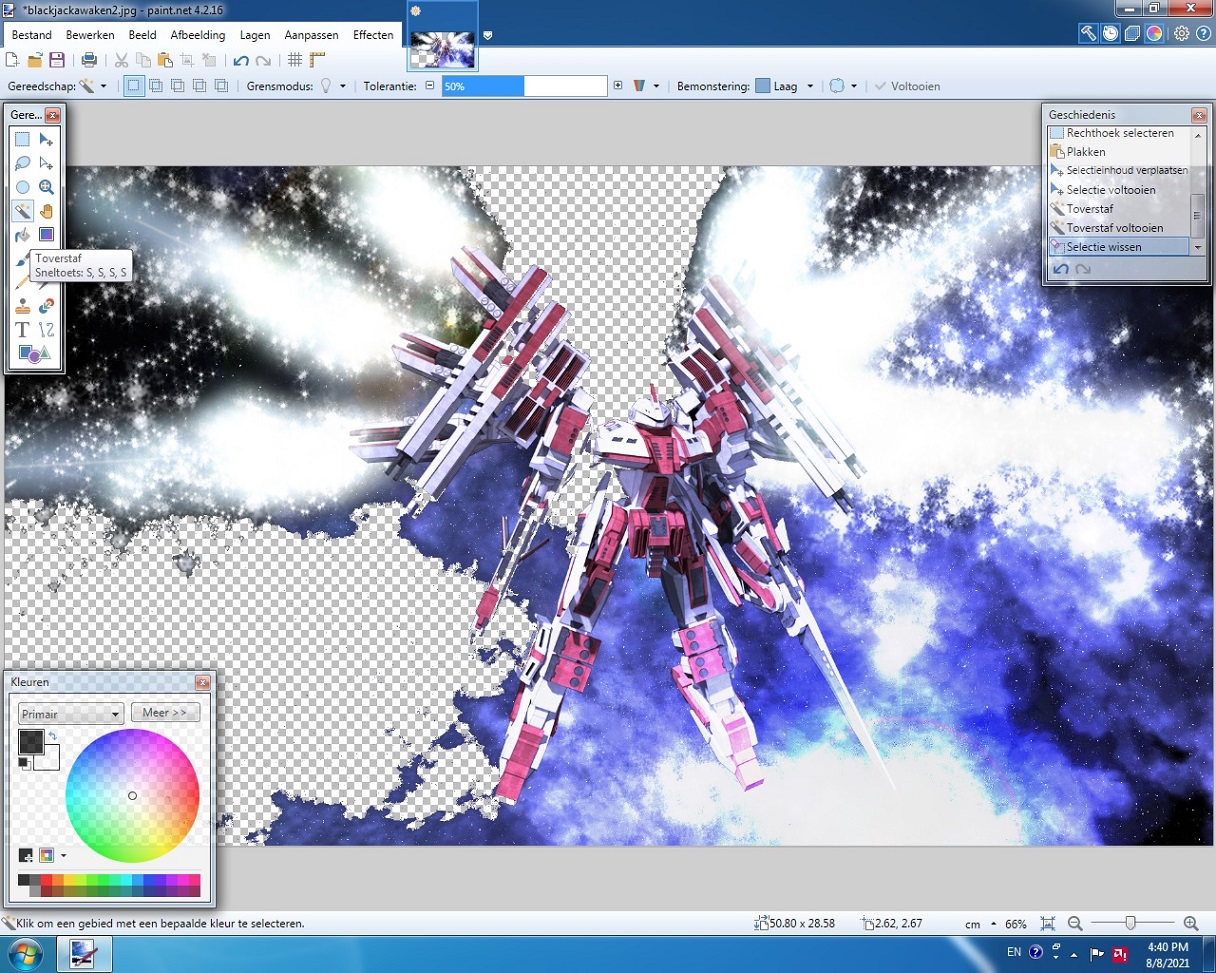Select the Lasso Select tool
This screenshot has width=1216, height=973.
click(22, 163)
